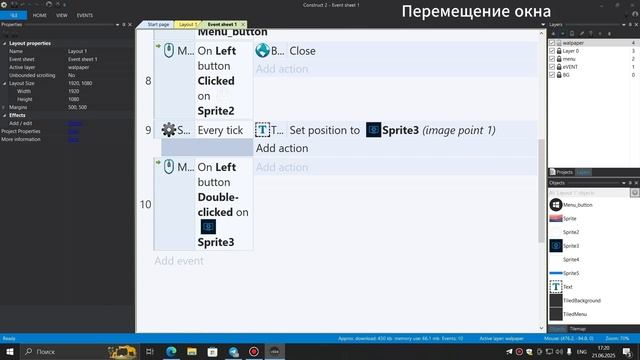Toggle visibility of eVENT layer

552,67
